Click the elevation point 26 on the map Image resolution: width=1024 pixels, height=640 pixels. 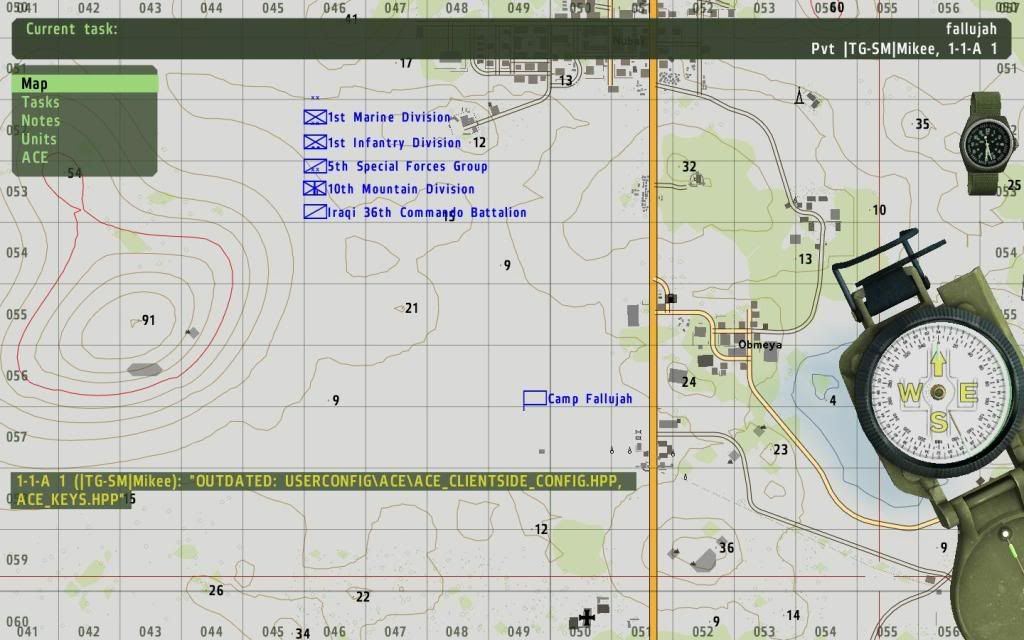point(216,590)
